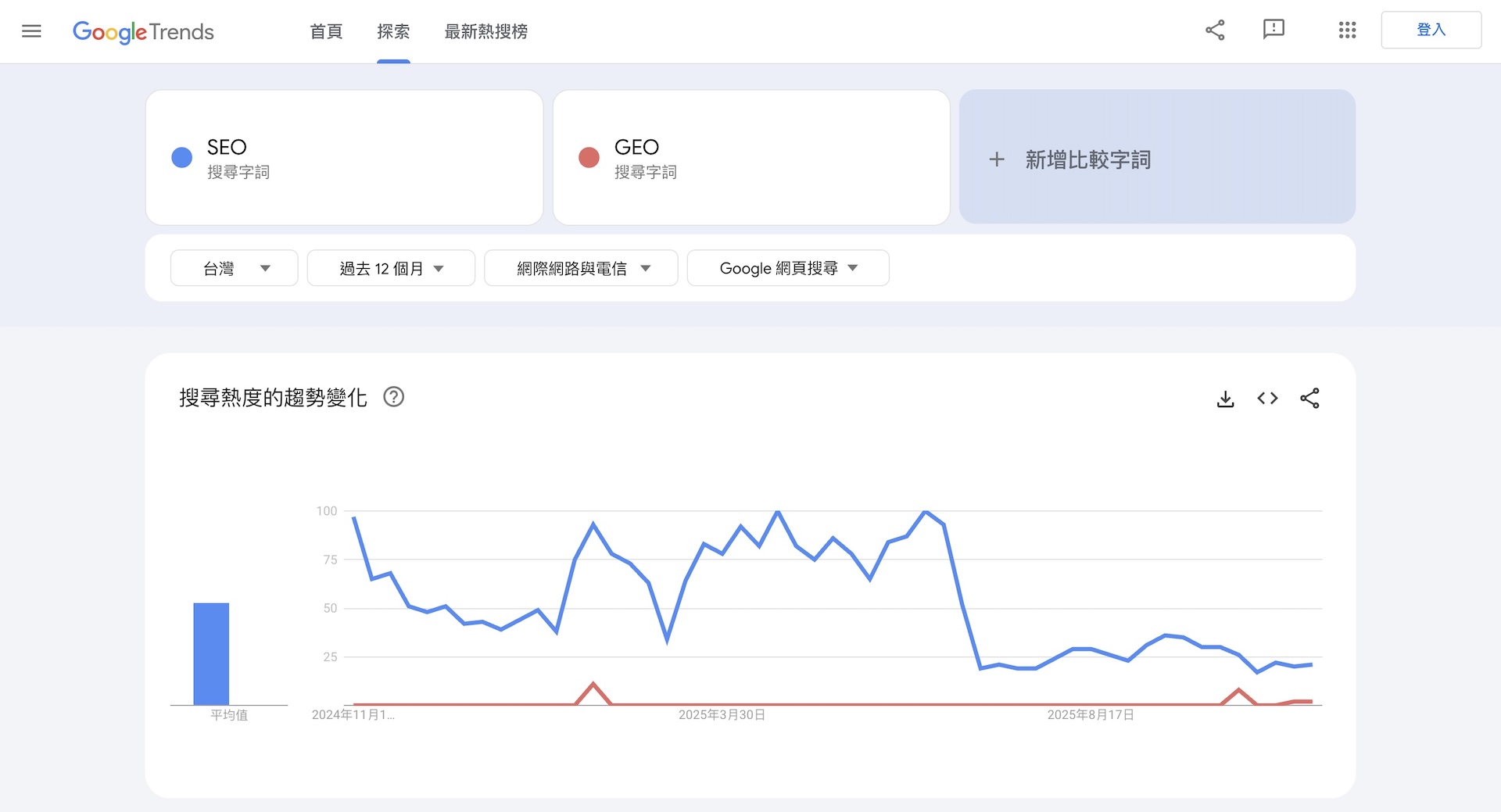Select the 探索 tab
The image size is (1501, 812).
tap(393, 31)
